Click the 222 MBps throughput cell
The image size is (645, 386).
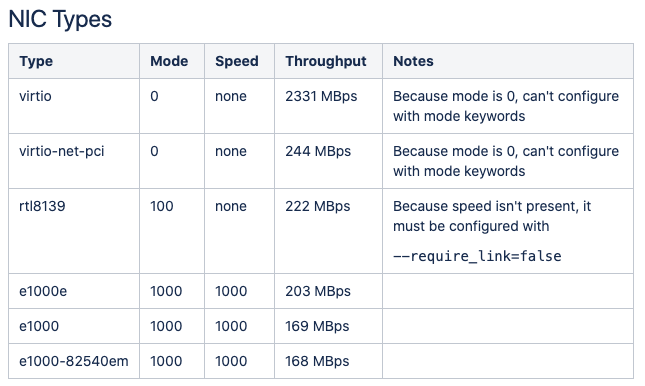coord(318,206)
